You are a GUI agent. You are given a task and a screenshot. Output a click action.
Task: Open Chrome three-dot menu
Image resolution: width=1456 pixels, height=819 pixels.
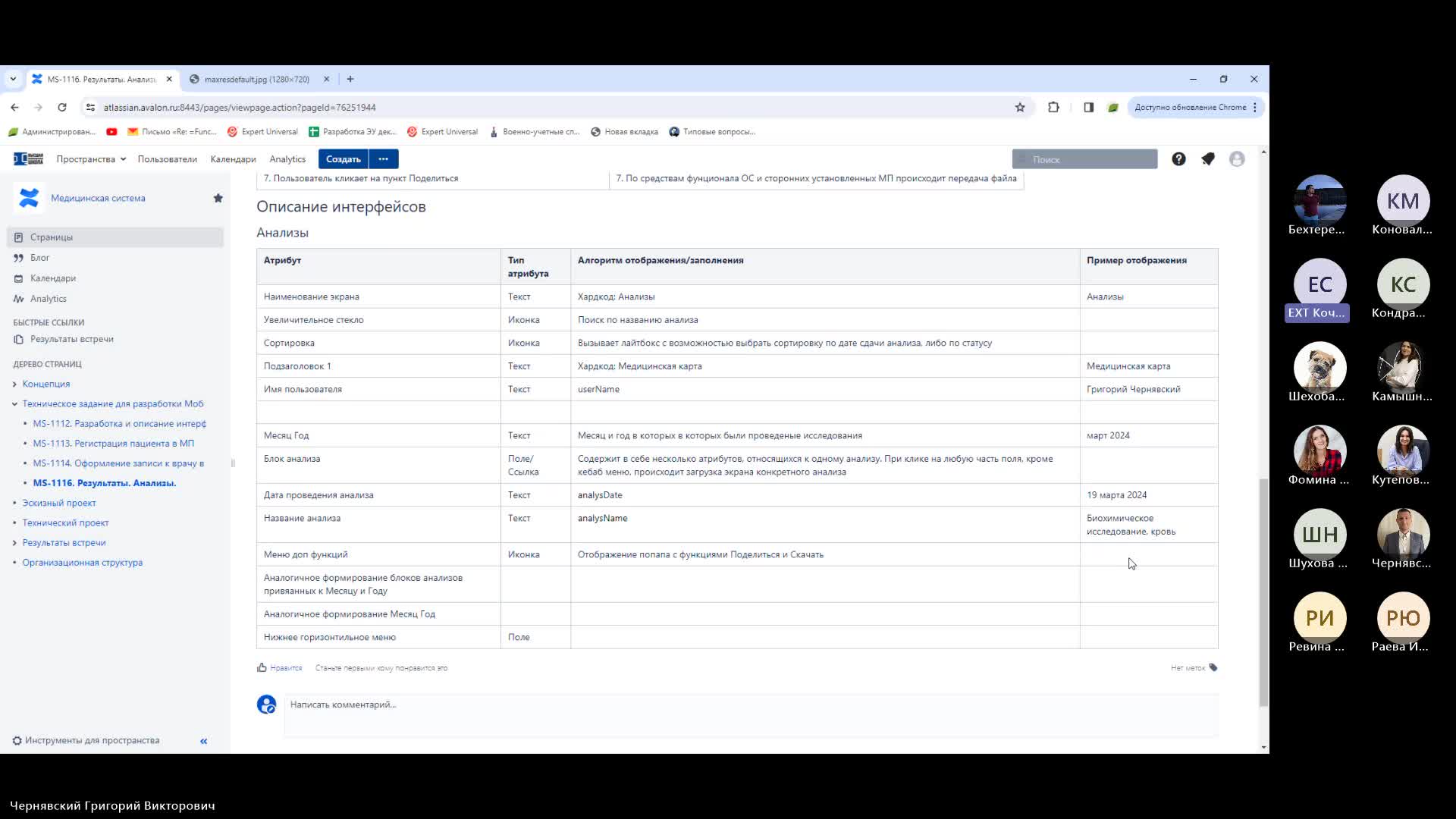point(1255,107)
